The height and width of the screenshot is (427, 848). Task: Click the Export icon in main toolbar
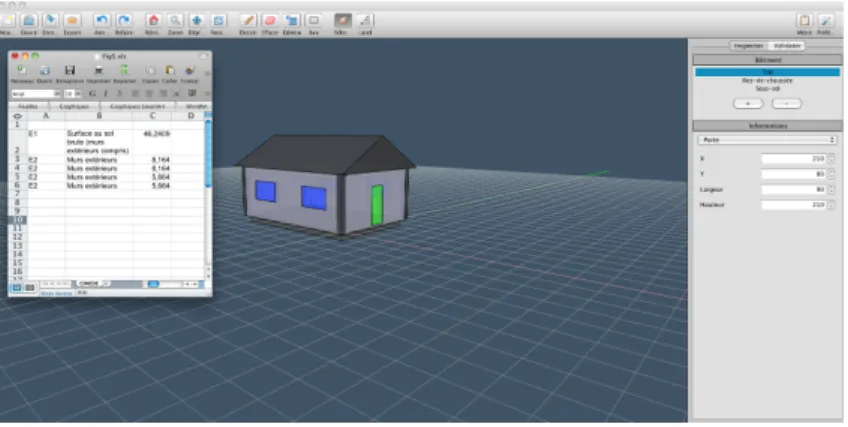(x=72, y=21)
